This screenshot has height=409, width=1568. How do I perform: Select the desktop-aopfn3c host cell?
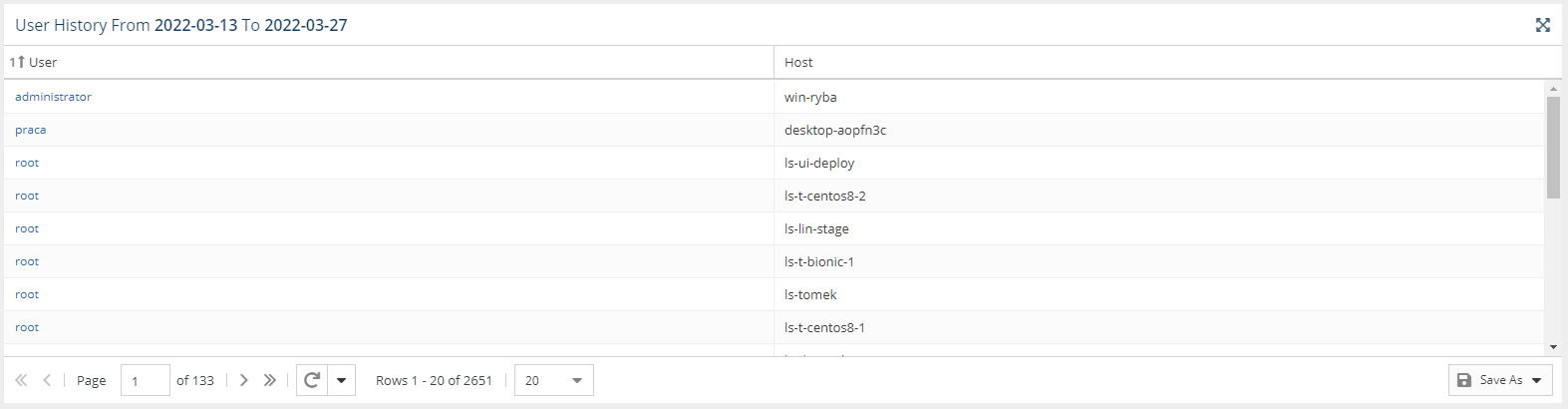(x=1159, y=130)
